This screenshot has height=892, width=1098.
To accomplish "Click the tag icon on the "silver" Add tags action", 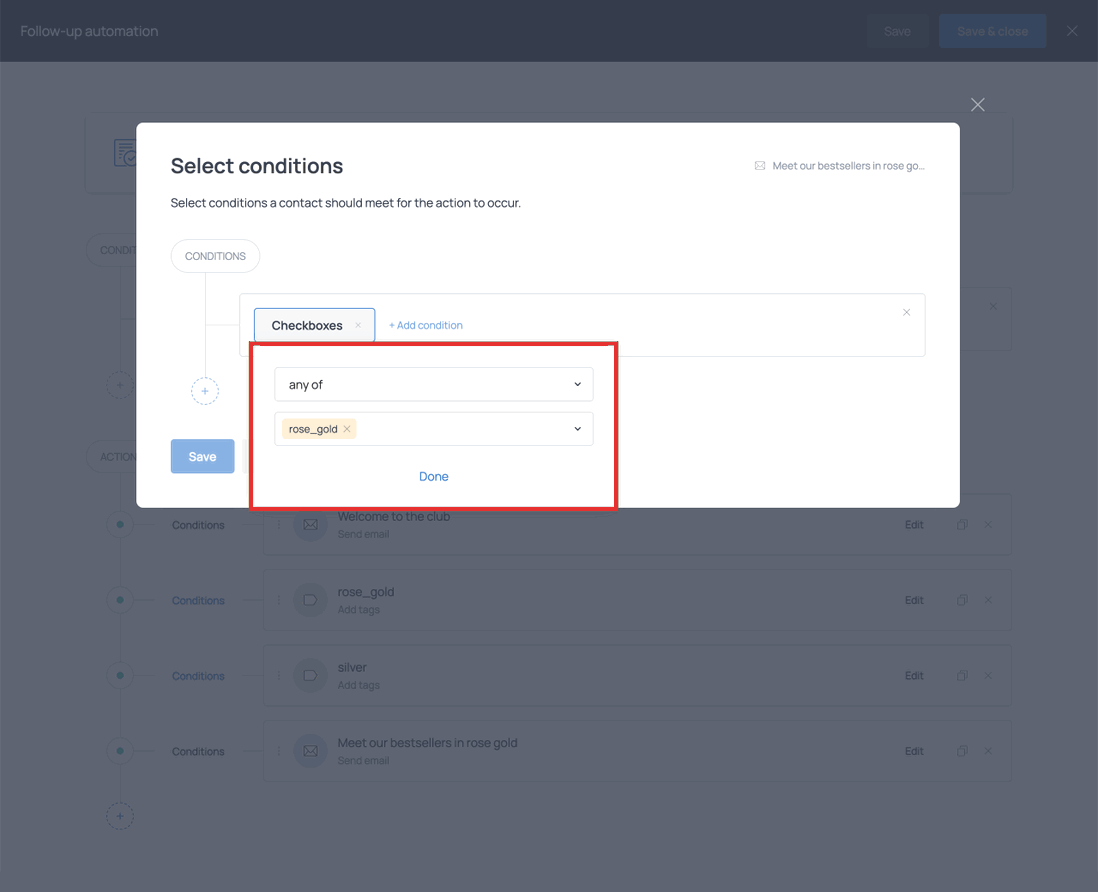I will click(310, 675).
